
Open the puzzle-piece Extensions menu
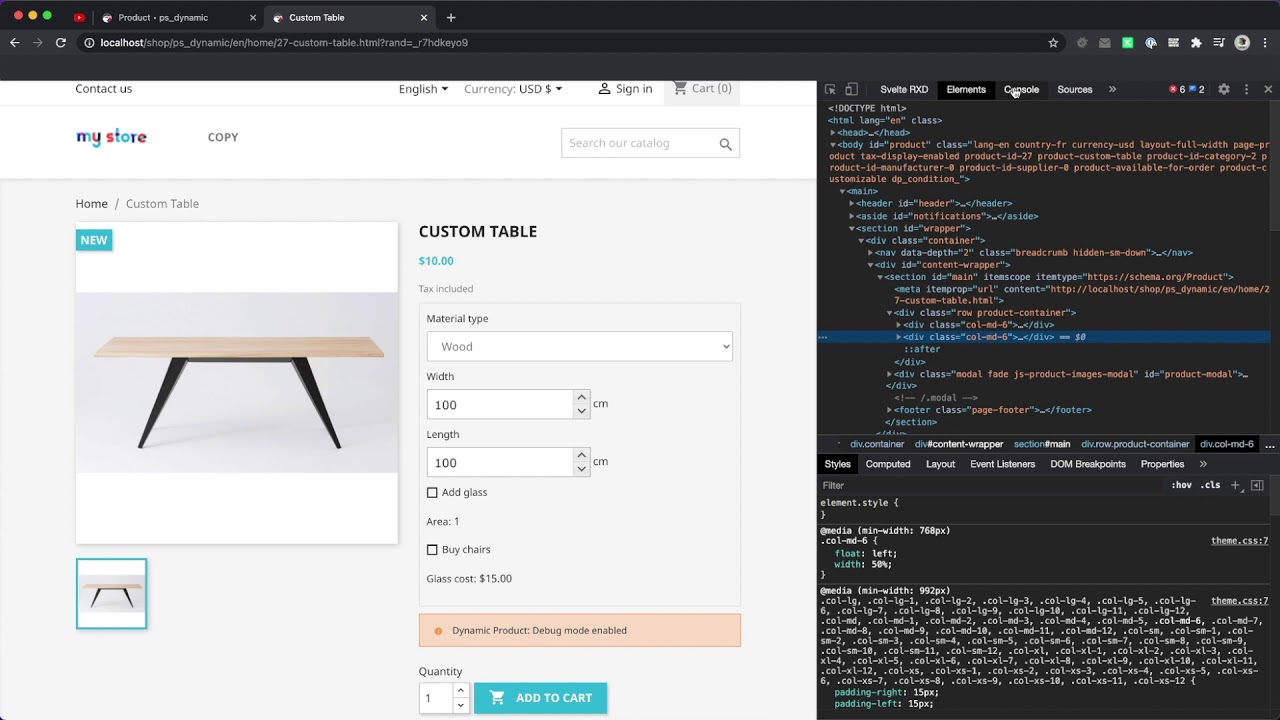click(1196, 43)
